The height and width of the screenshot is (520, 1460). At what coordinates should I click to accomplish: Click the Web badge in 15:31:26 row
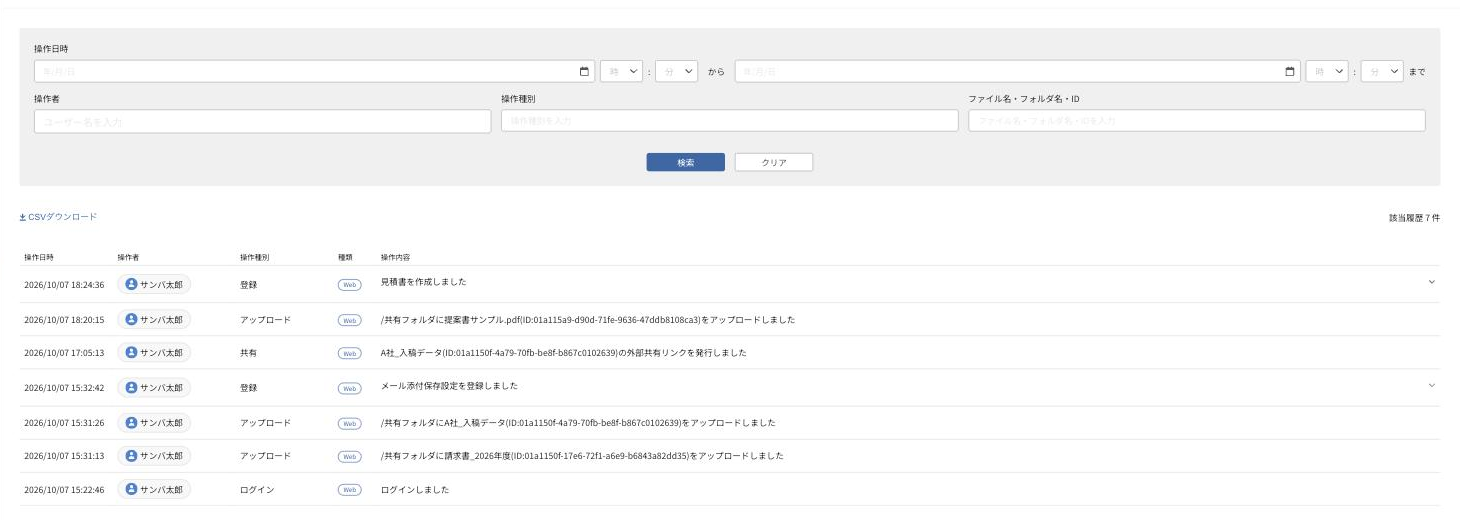pos(349,424)
